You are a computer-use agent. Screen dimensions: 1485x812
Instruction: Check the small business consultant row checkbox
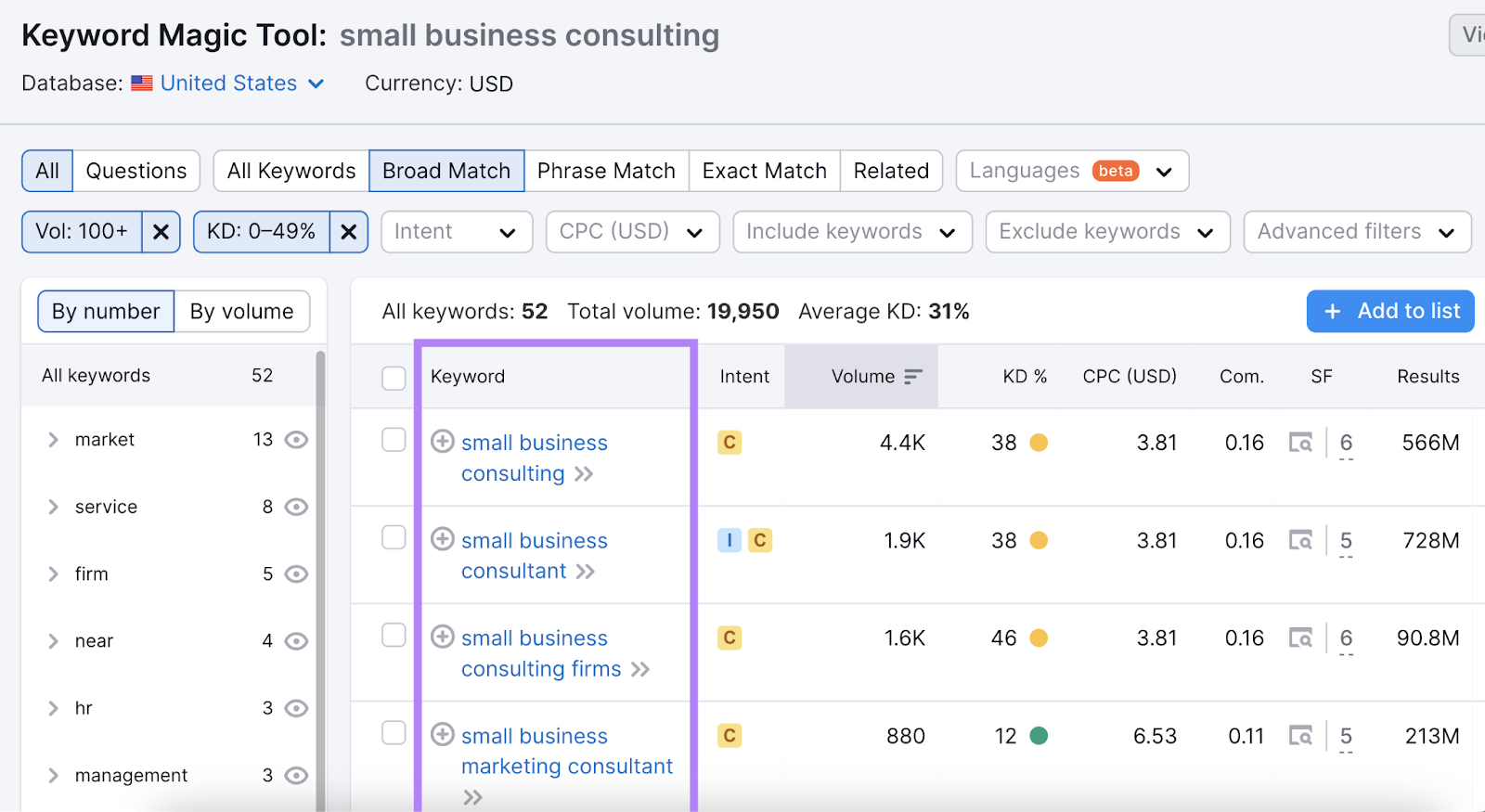(394, 537)
